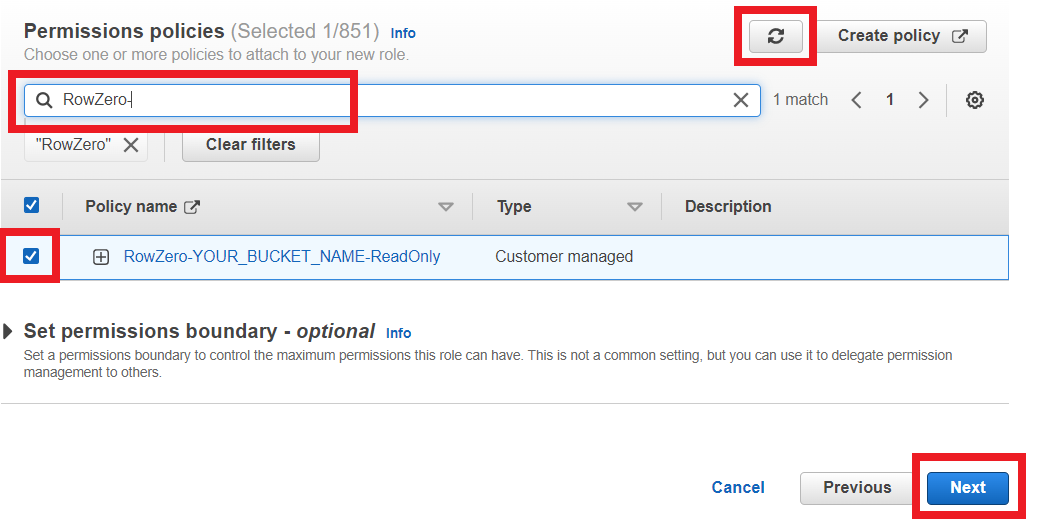Uncheck the RowZero-YOUR_BUCKET_NAME-ReadOnly policy checkbox

pos(31,256)
